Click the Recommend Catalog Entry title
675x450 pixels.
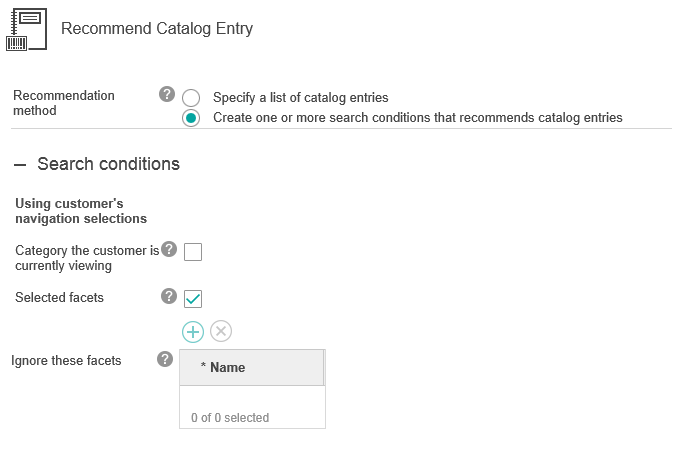157,29
